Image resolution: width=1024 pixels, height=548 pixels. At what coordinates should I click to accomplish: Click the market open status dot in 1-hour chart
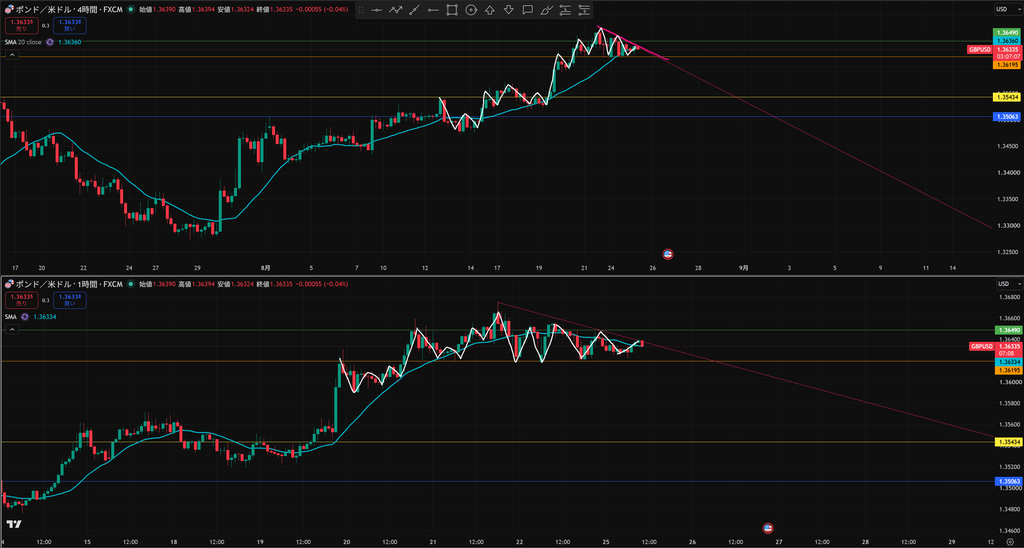131,284
